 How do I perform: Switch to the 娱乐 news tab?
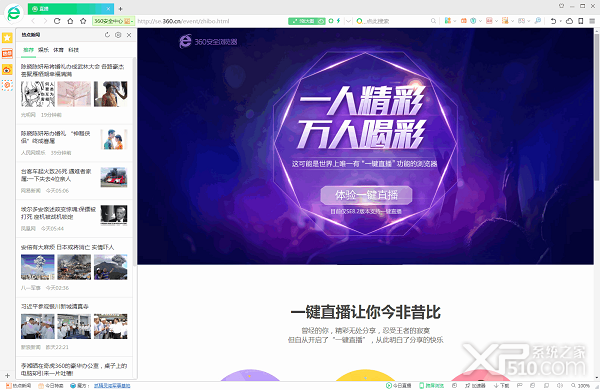tap(43, 50)
